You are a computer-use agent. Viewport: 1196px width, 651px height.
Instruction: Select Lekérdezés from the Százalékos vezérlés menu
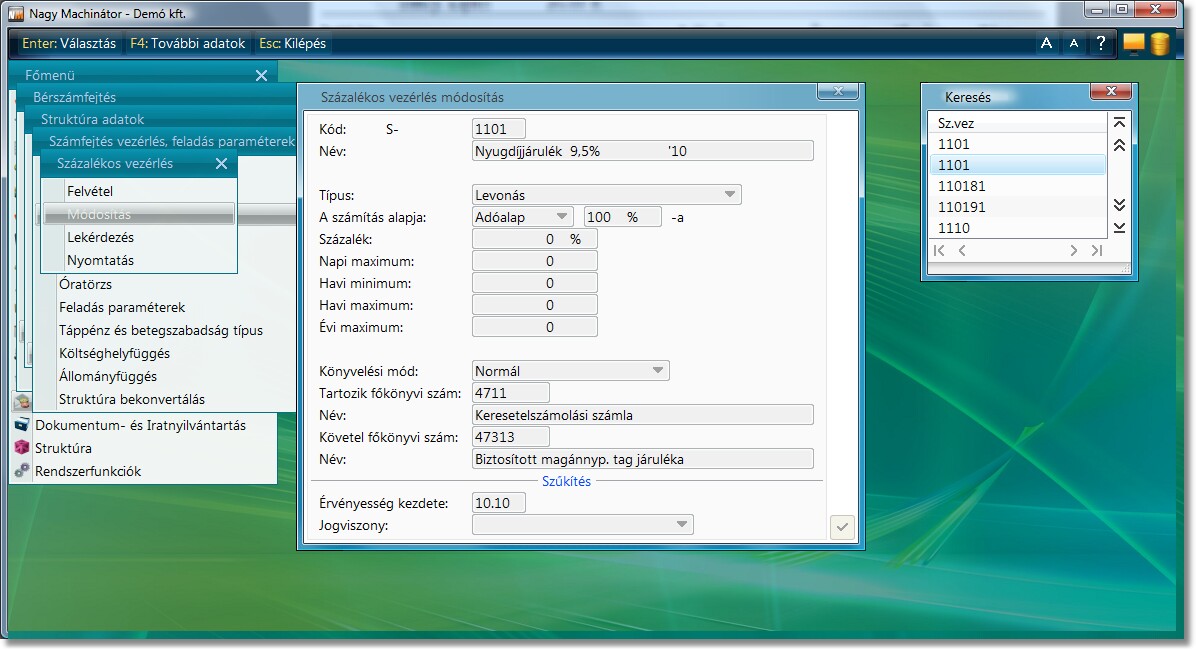[x=100, y=238]
